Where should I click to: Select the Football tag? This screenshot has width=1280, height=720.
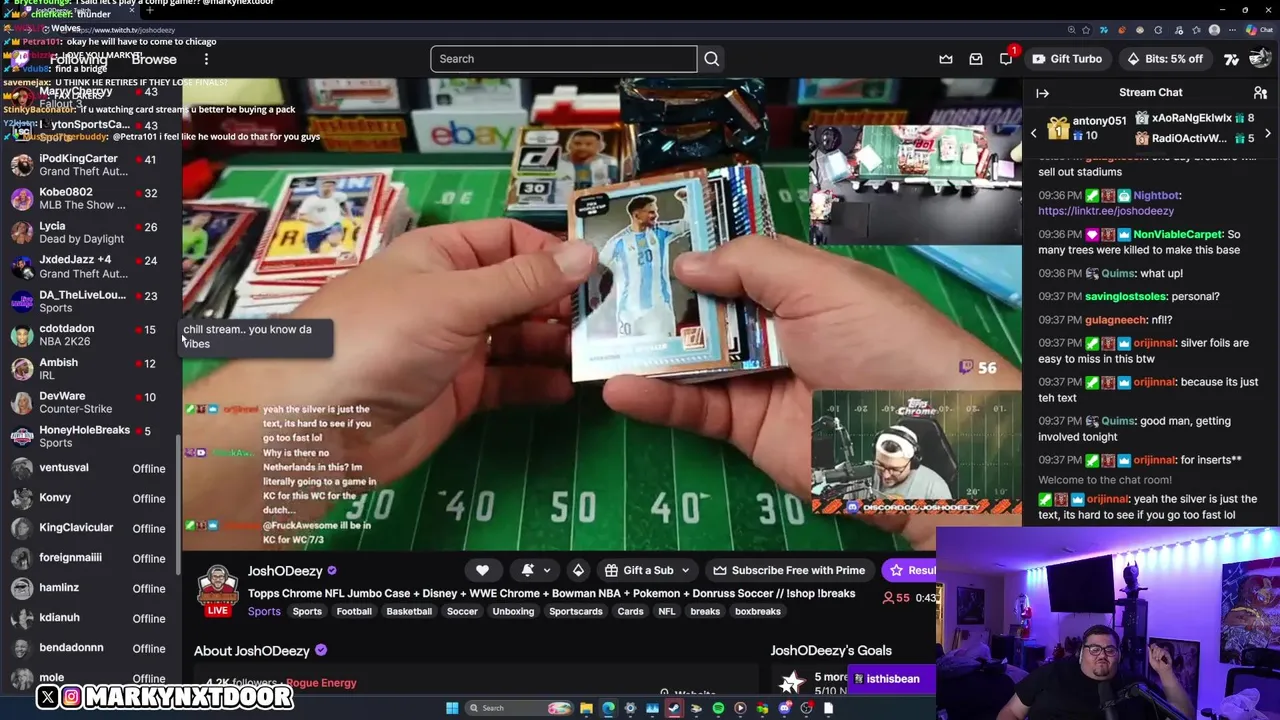(x=354, y=611)
